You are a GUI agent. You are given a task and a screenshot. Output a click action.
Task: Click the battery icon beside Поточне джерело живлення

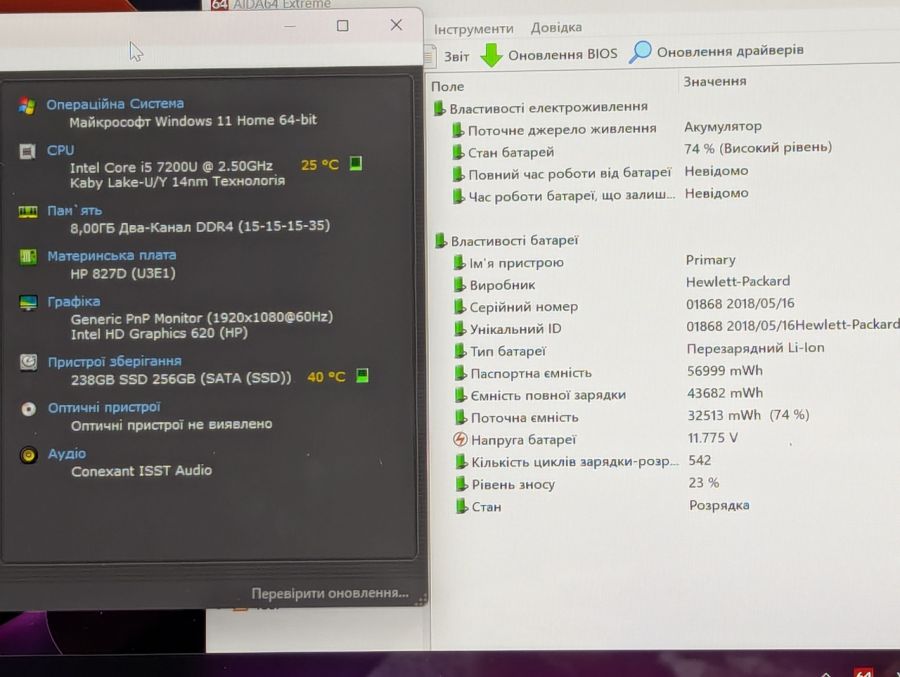click(x=457, y=130)
